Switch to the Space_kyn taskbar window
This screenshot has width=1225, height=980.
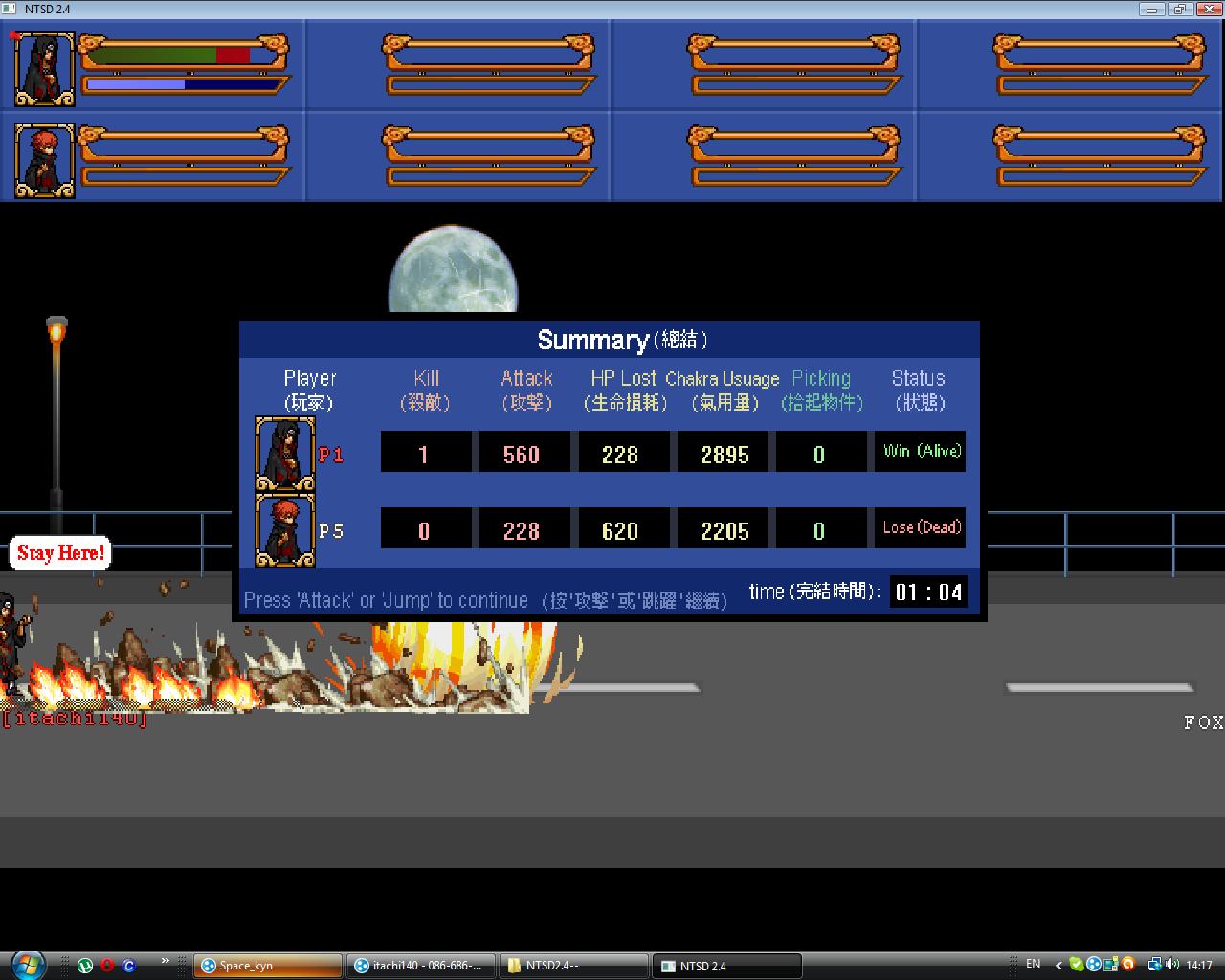tap(268, 966)
